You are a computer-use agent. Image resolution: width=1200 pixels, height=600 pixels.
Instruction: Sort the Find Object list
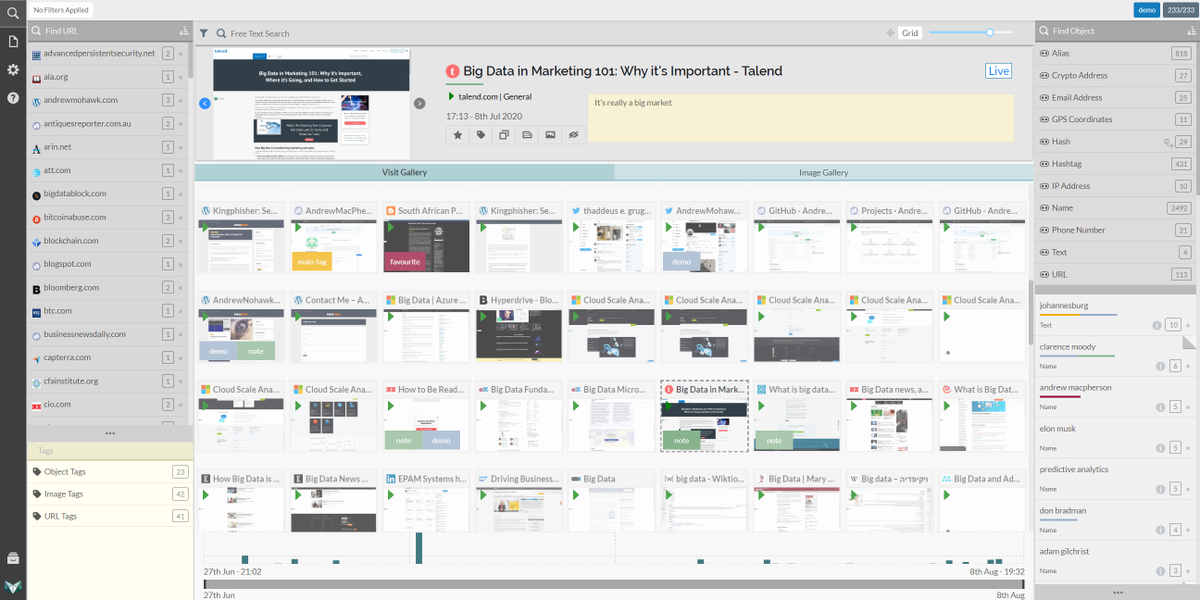(1191, 31)
